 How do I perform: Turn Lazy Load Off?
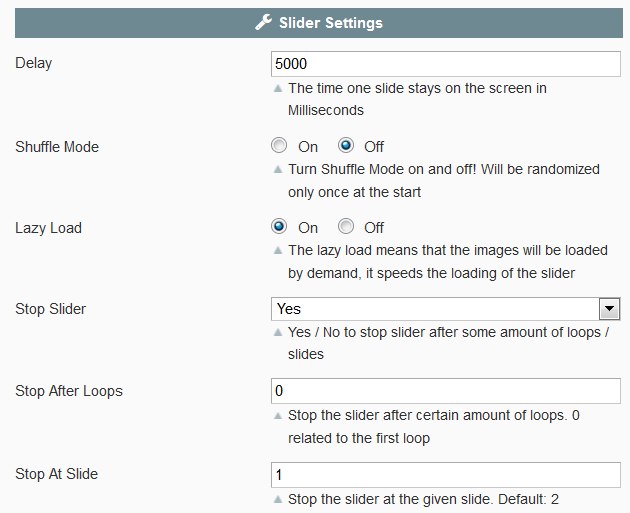coord(346,227)
